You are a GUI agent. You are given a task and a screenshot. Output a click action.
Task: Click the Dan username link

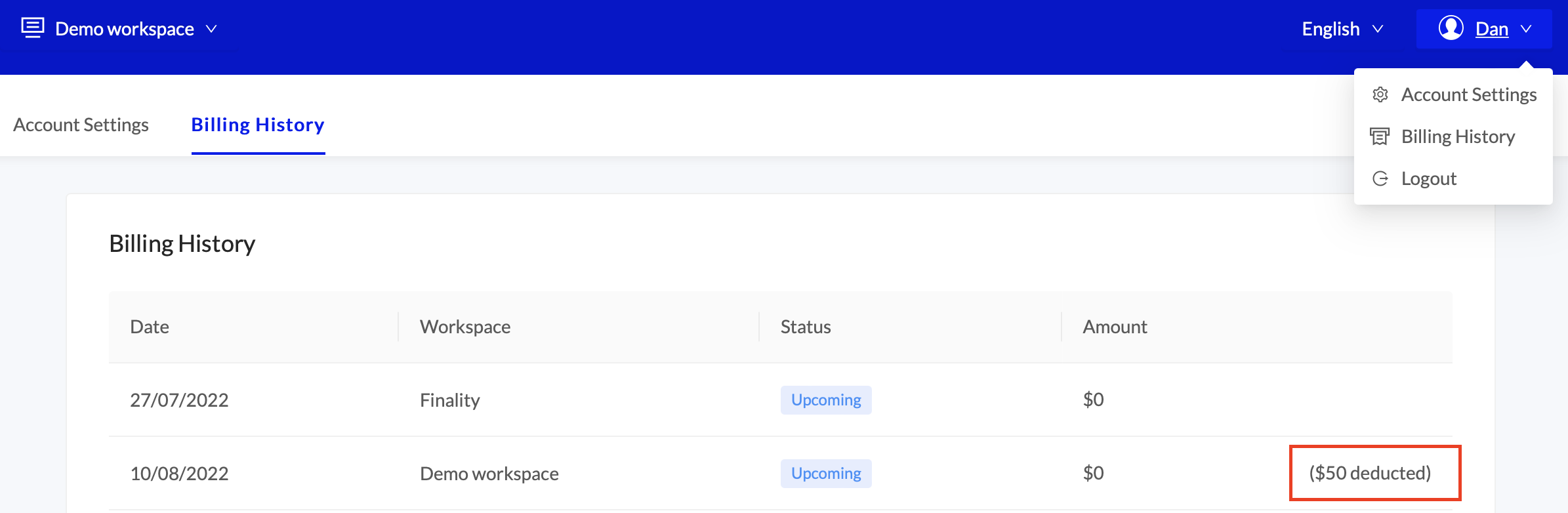coord(1491,29)
